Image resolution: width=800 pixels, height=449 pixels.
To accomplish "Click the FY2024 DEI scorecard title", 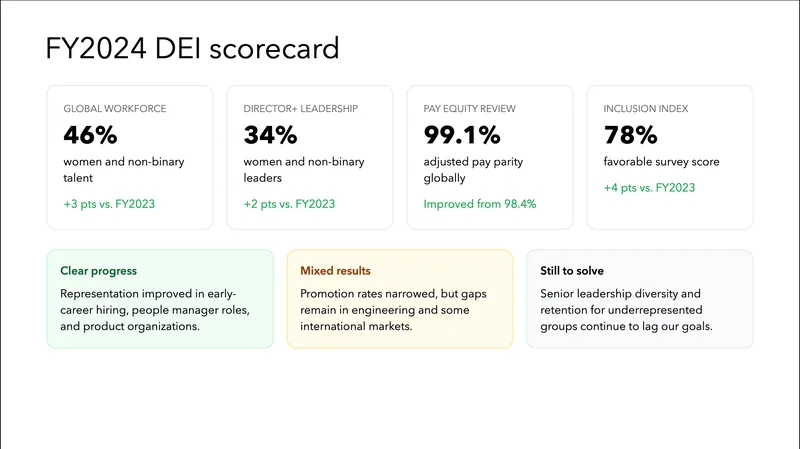I will (192, 48).
